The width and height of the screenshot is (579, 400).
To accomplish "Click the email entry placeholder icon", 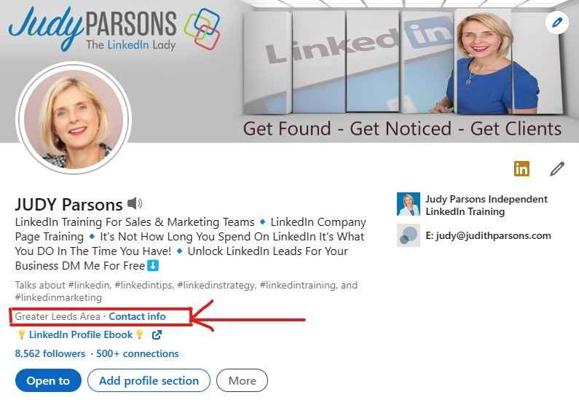I will [408, 235].
